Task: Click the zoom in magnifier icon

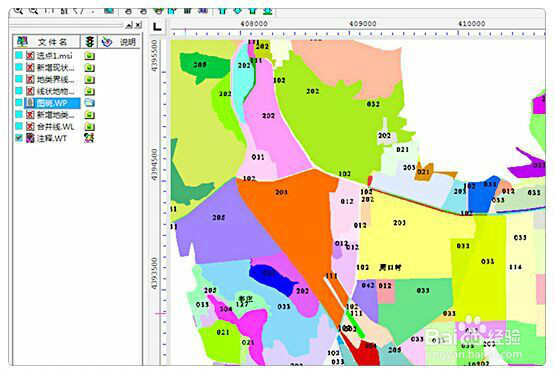Action: pos(18,11)
